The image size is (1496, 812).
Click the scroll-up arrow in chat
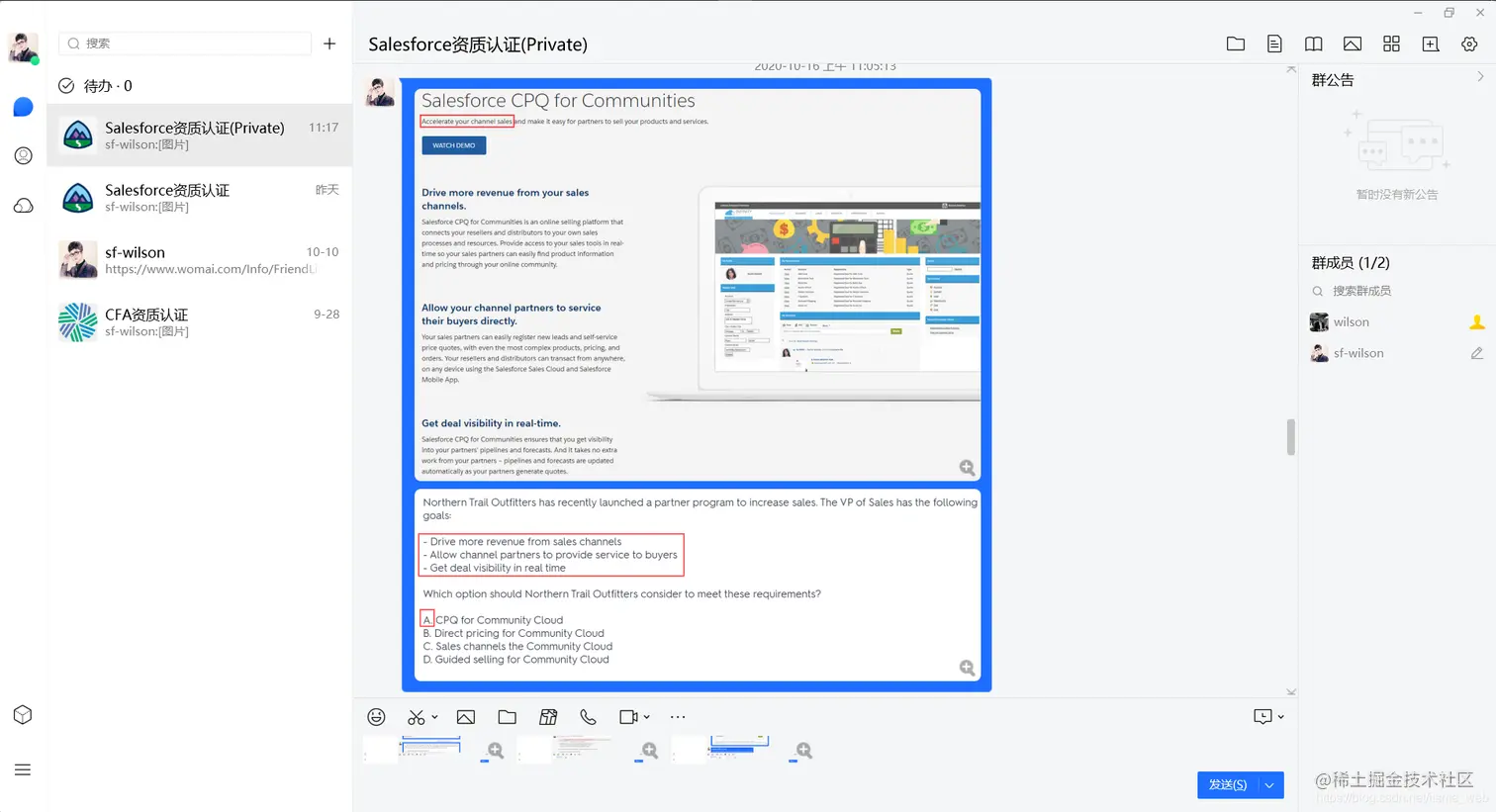pyautogui.click(x=1290, y=69)
